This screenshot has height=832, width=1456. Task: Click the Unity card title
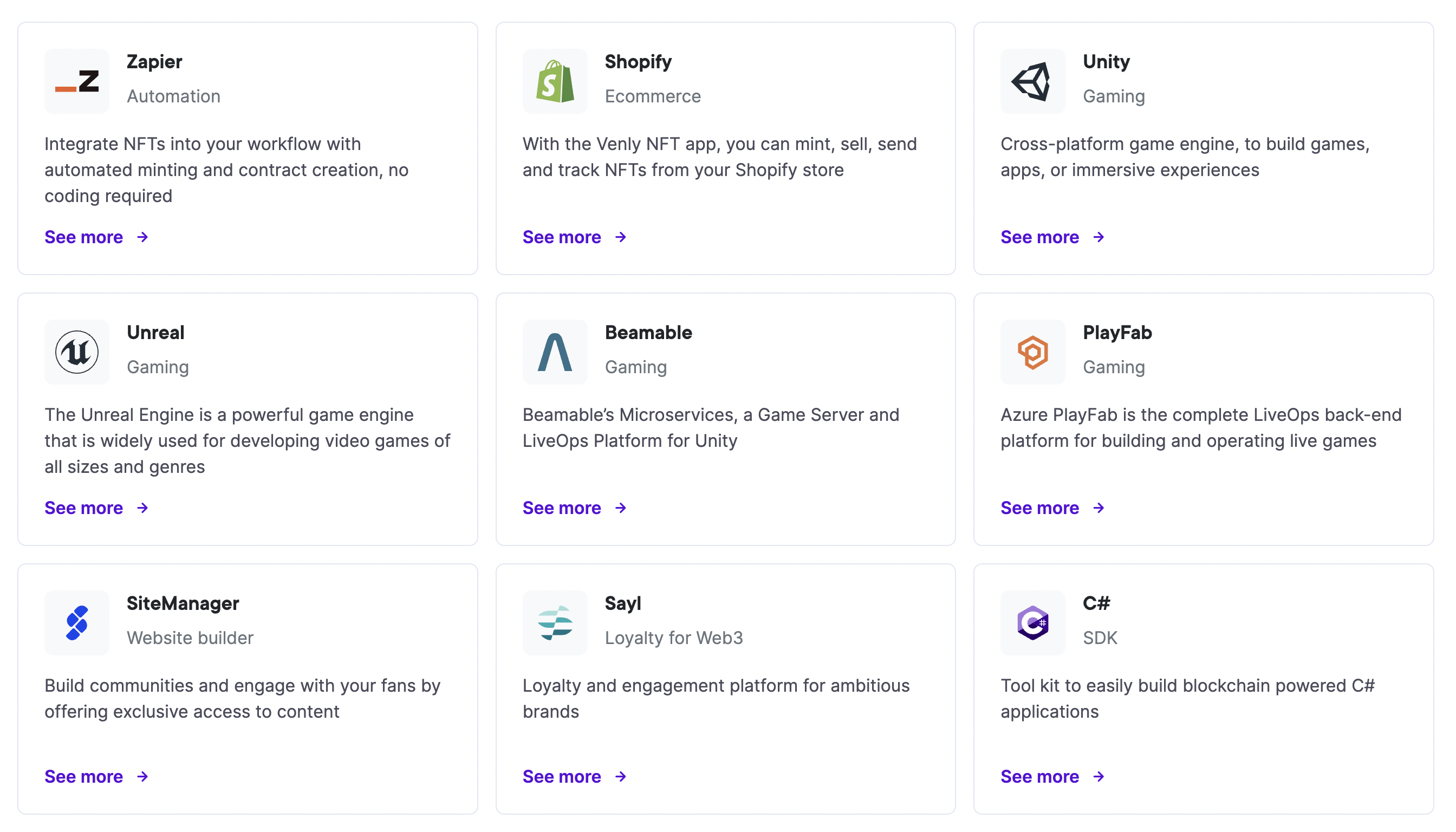point(1106,62)
